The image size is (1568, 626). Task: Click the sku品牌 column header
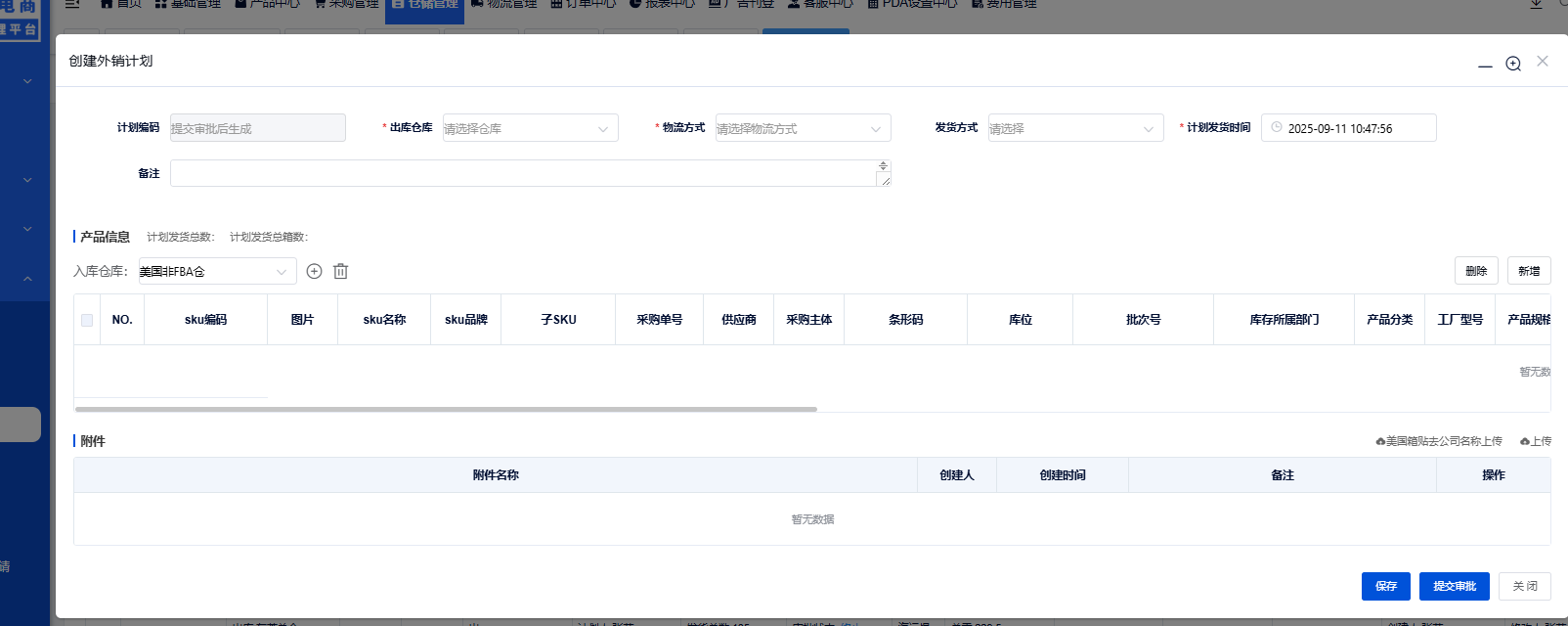click(466, 320)
